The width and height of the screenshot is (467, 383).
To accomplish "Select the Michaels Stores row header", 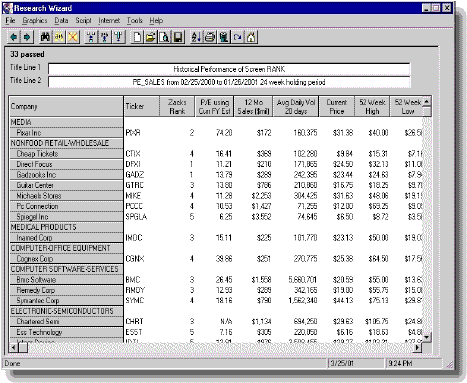I will [x=66, y=196].
